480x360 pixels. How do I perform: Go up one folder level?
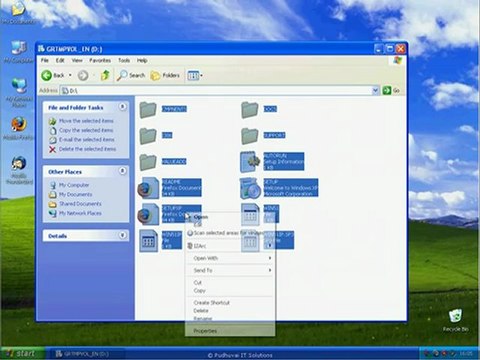point(105,75)
